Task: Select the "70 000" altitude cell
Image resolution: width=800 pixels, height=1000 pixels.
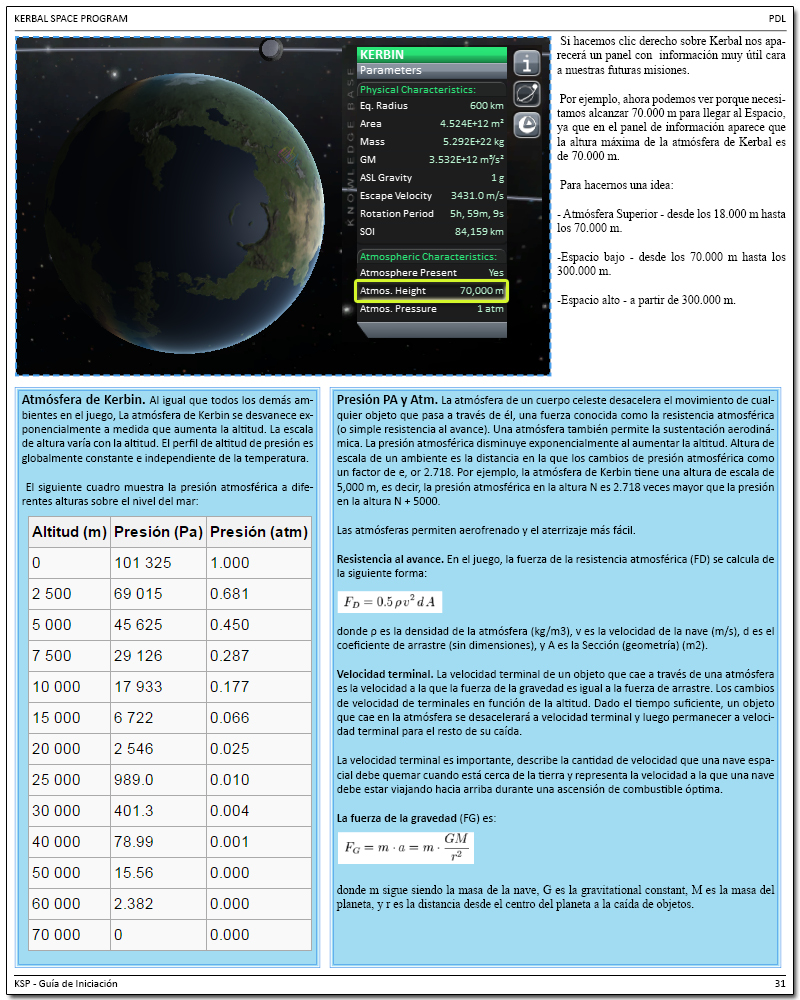Action: pyautogui.click(x=70, y=935)
